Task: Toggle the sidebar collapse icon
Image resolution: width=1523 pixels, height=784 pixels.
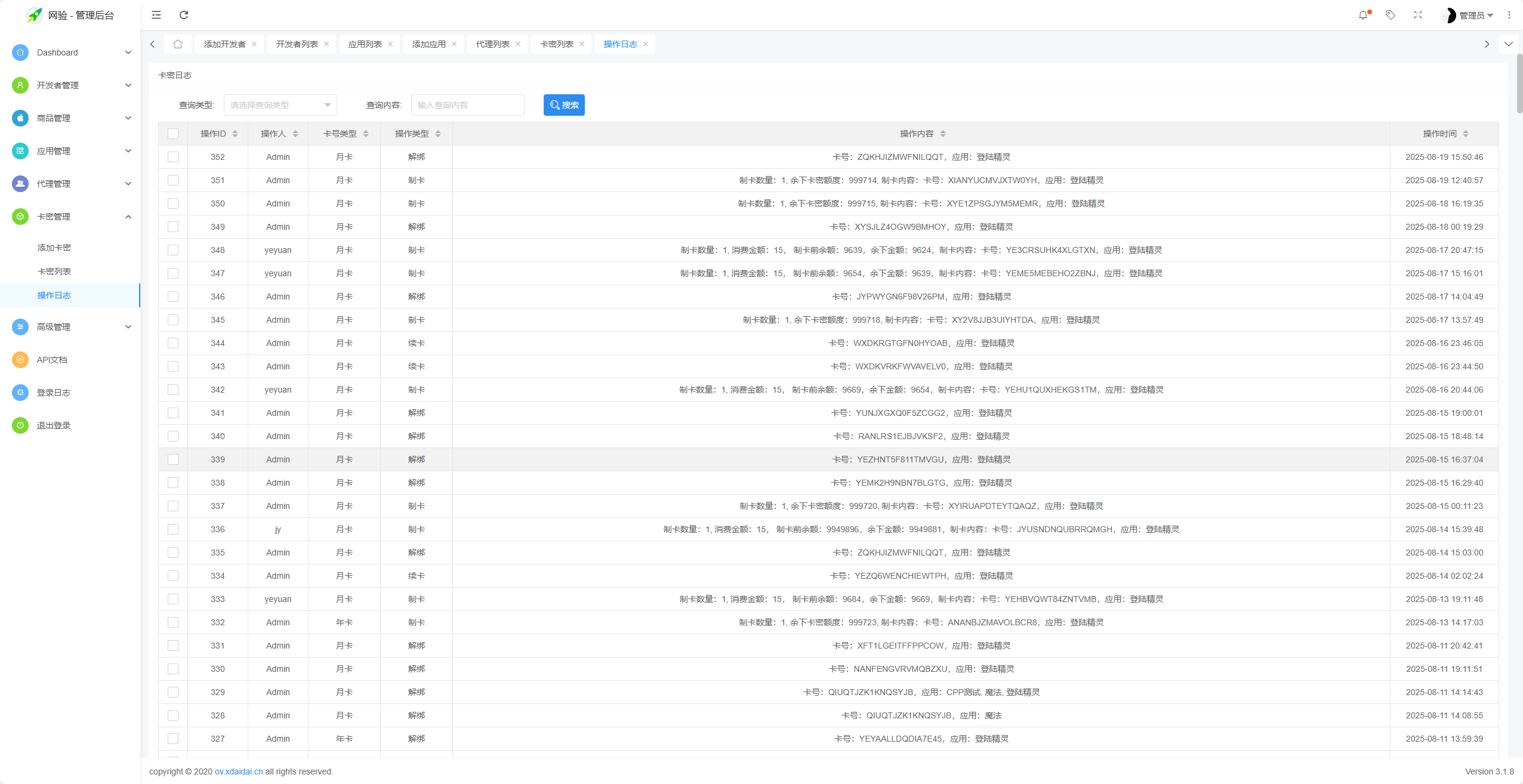Action: click(156, 15)
